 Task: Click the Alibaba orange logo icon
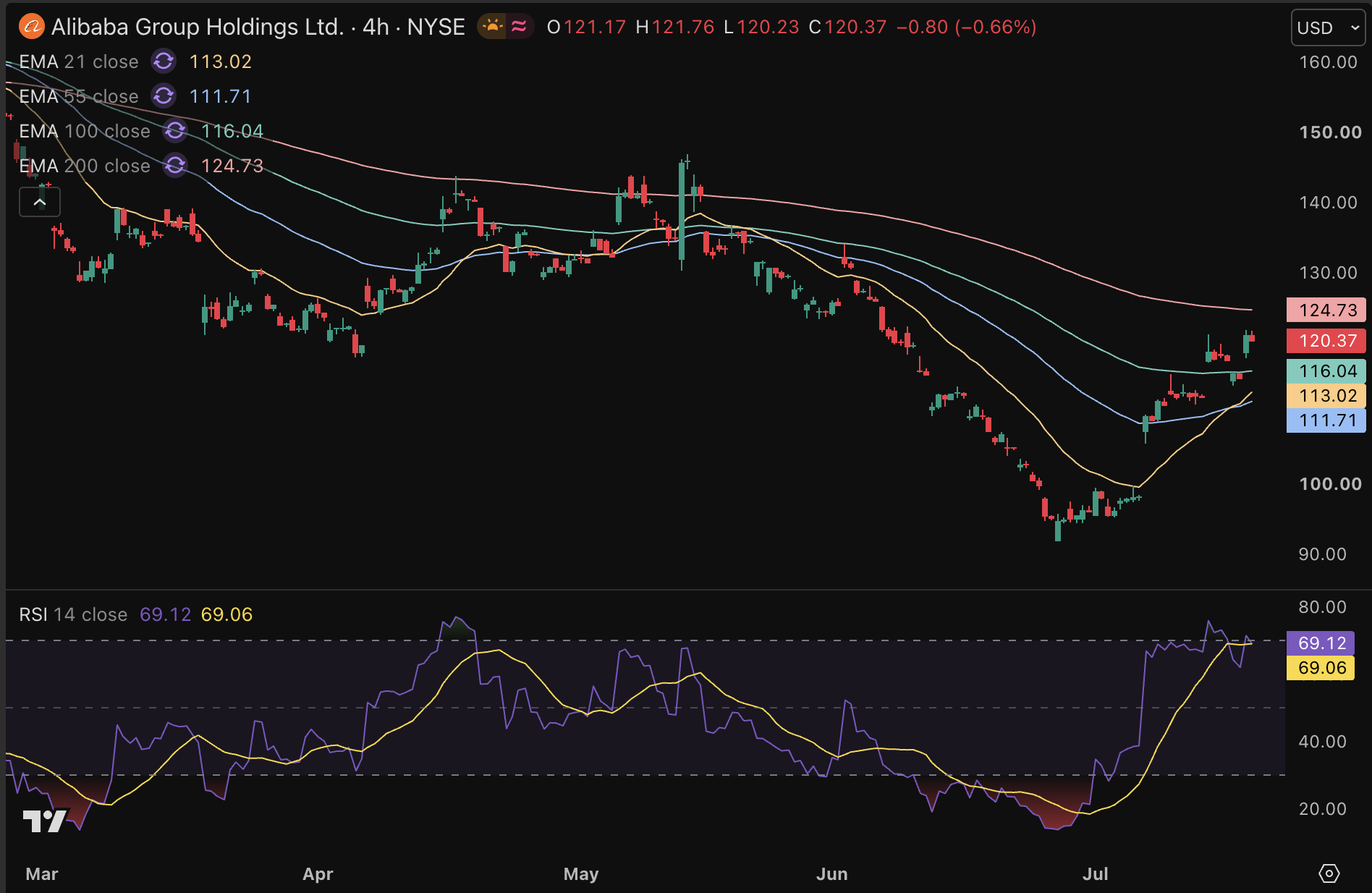32,27
